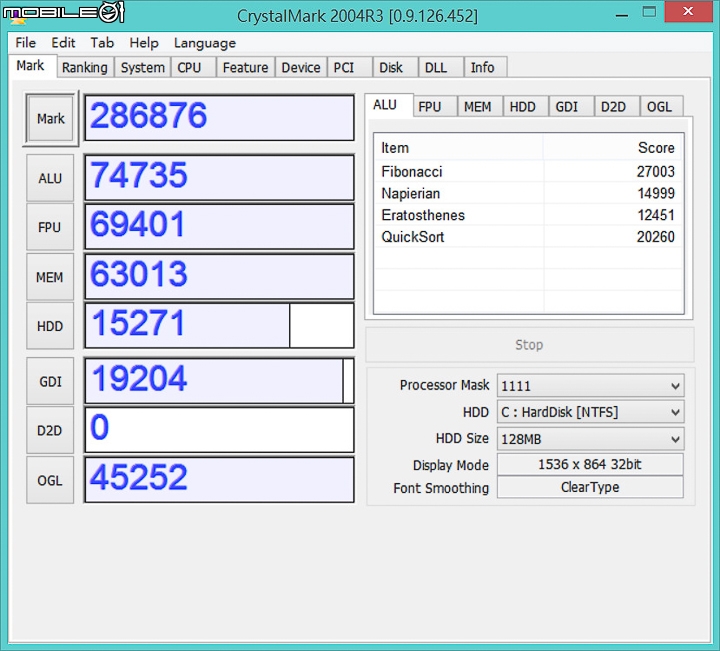Maximize the CrystalMark window

click(x=649, y=12)
